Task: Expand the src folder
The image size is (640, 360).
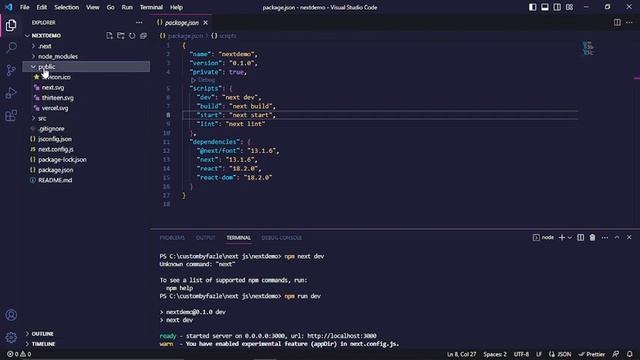Action: point(86,118)
